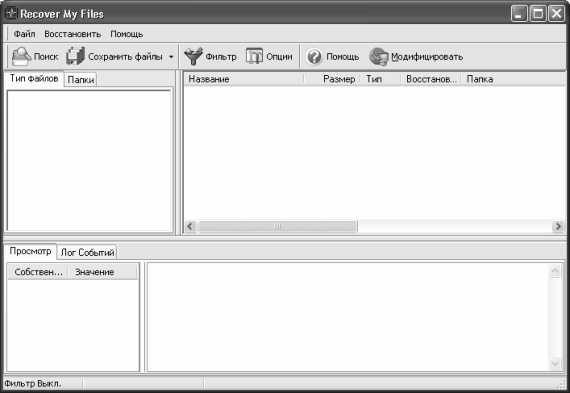Sort by the Папка column header
This screenshot has height=393, width=570.
pyautogui.click(x=513, y=79)
